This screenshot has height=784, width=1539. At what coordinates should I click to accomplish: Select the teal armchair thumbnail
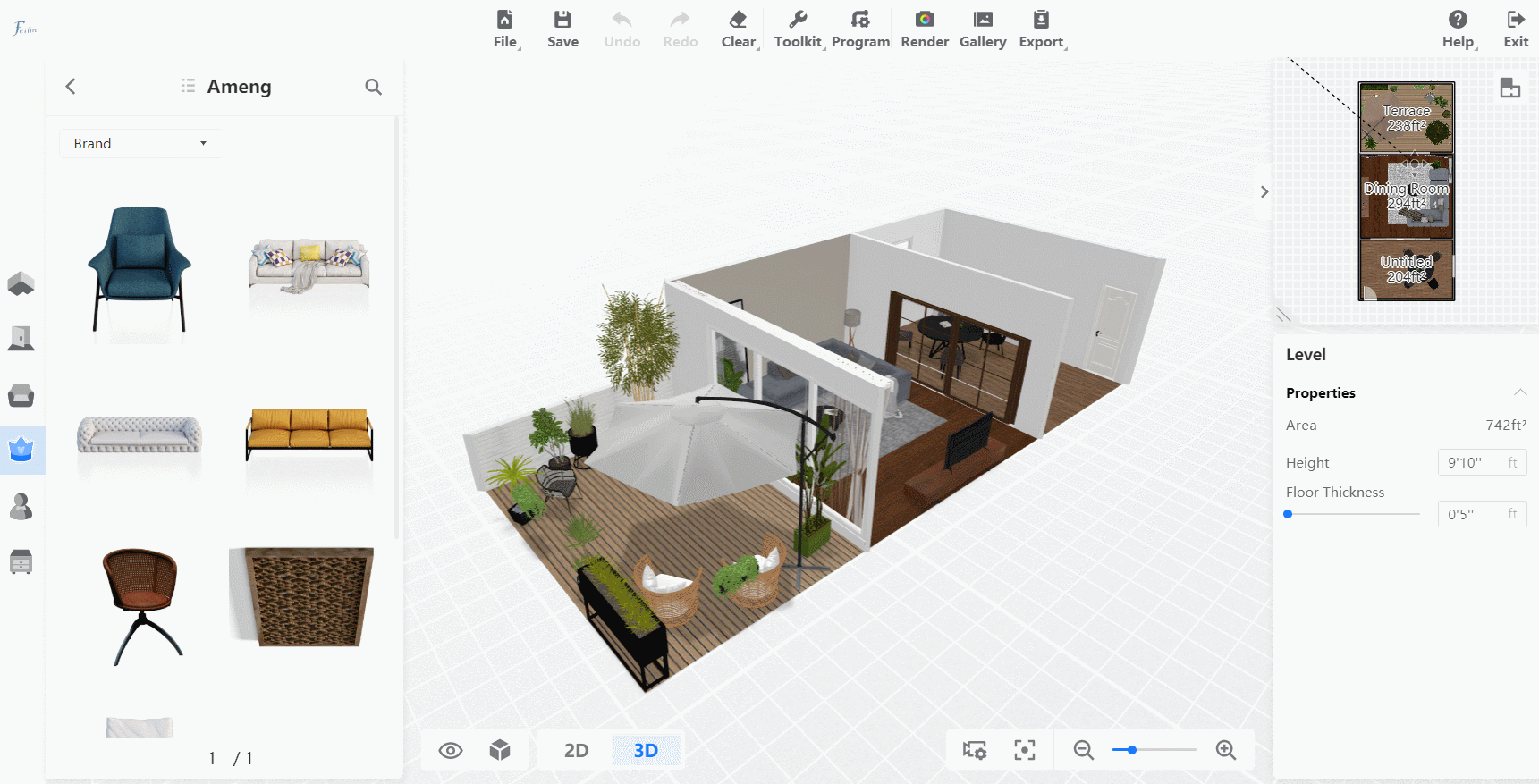click(140, 268)
